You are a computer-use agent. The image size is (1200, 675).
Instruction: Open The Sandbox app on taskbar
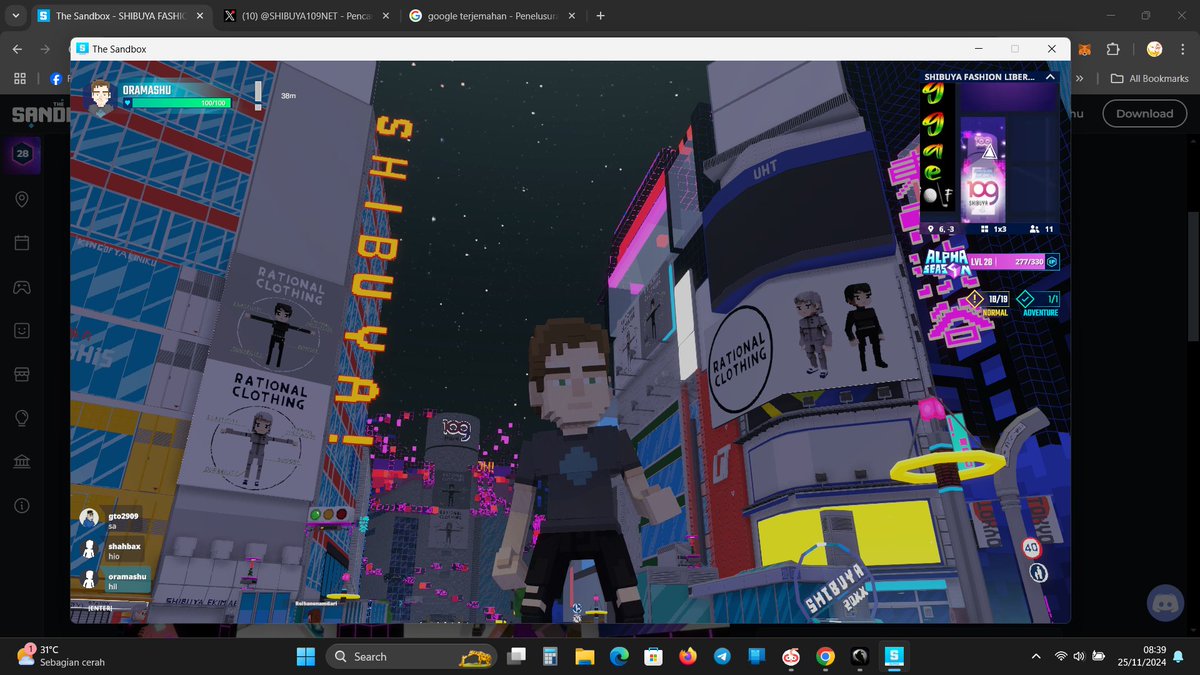(894, 656)
